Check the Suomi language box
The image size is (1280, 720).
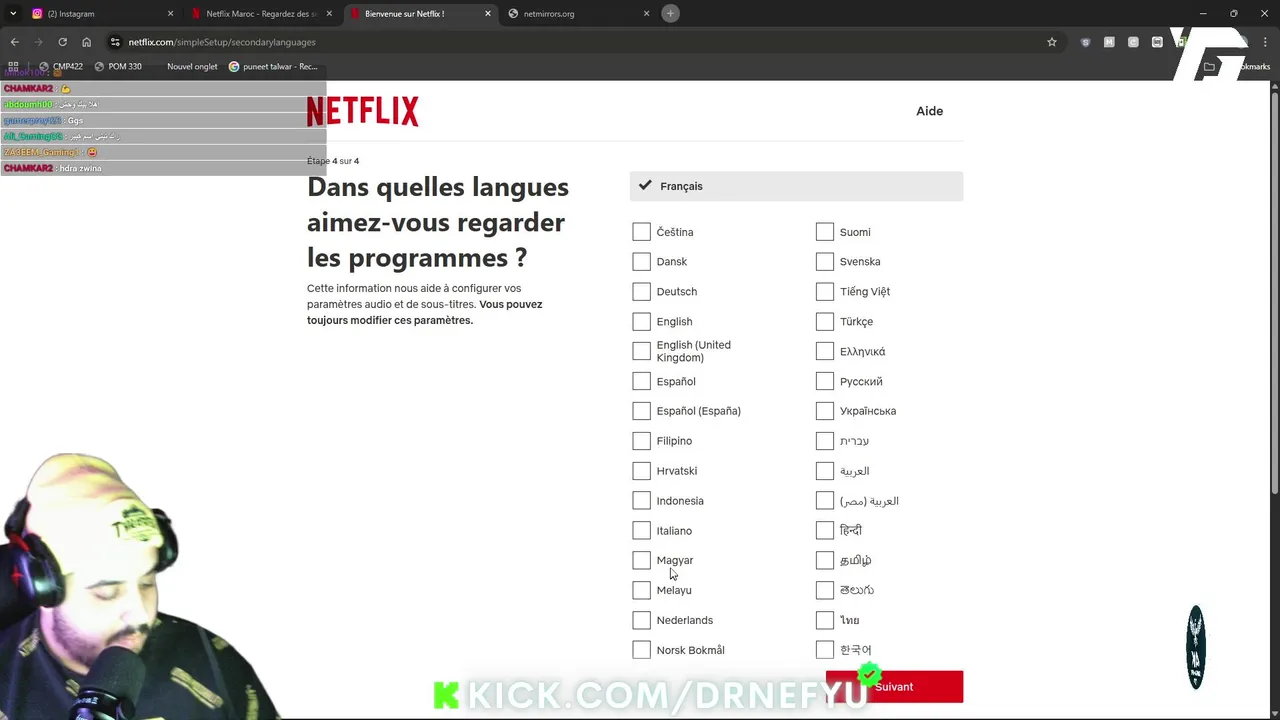[x=824, y=232]
